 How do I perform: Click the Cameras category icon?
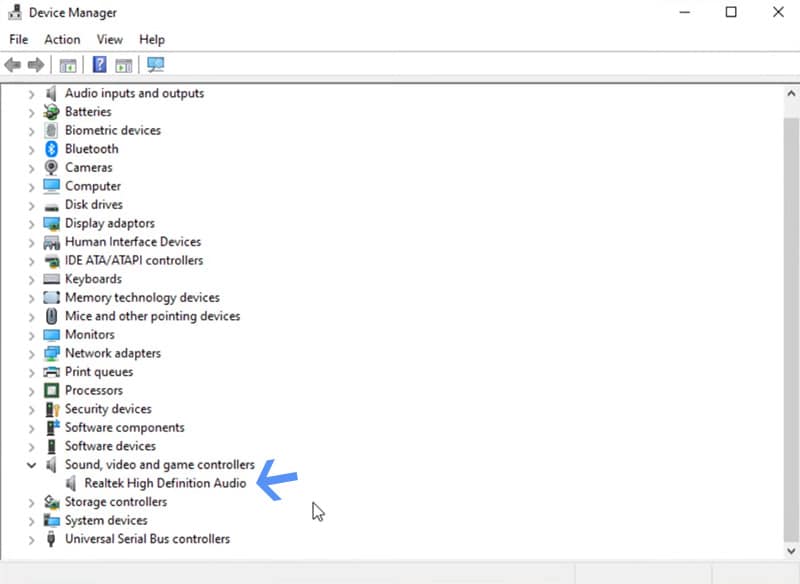pos(52,167)
